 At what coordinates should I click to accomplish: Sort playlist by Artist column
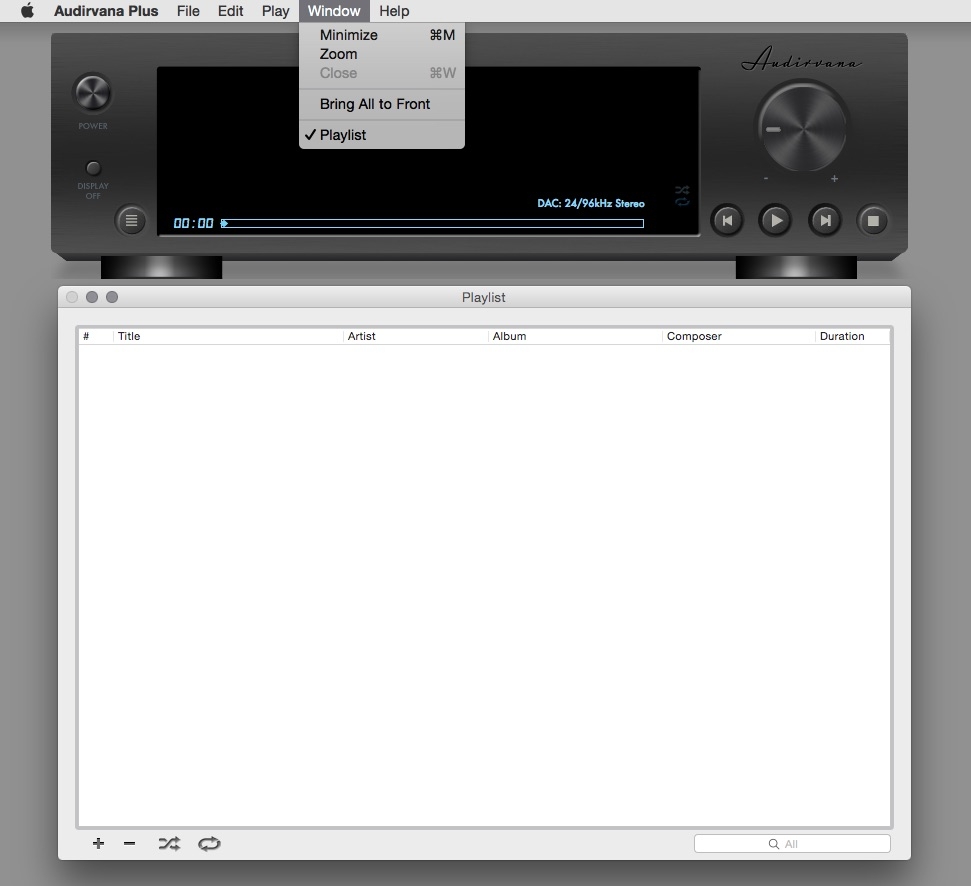click(x=416, y=336)
